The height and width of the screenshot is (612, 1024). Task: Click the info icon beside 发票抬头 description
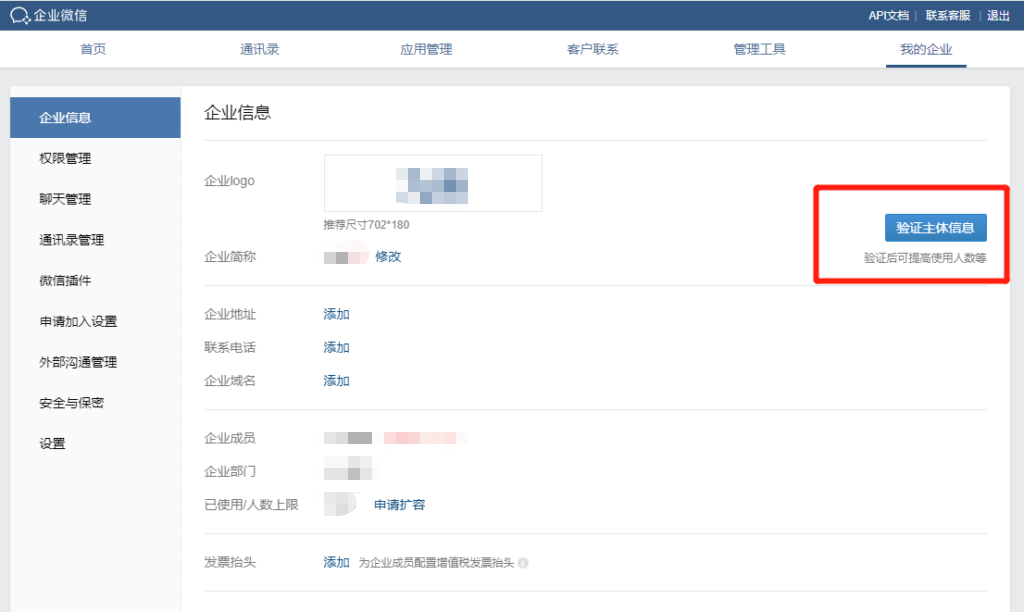pyautogui.click(x=523, y=563)
